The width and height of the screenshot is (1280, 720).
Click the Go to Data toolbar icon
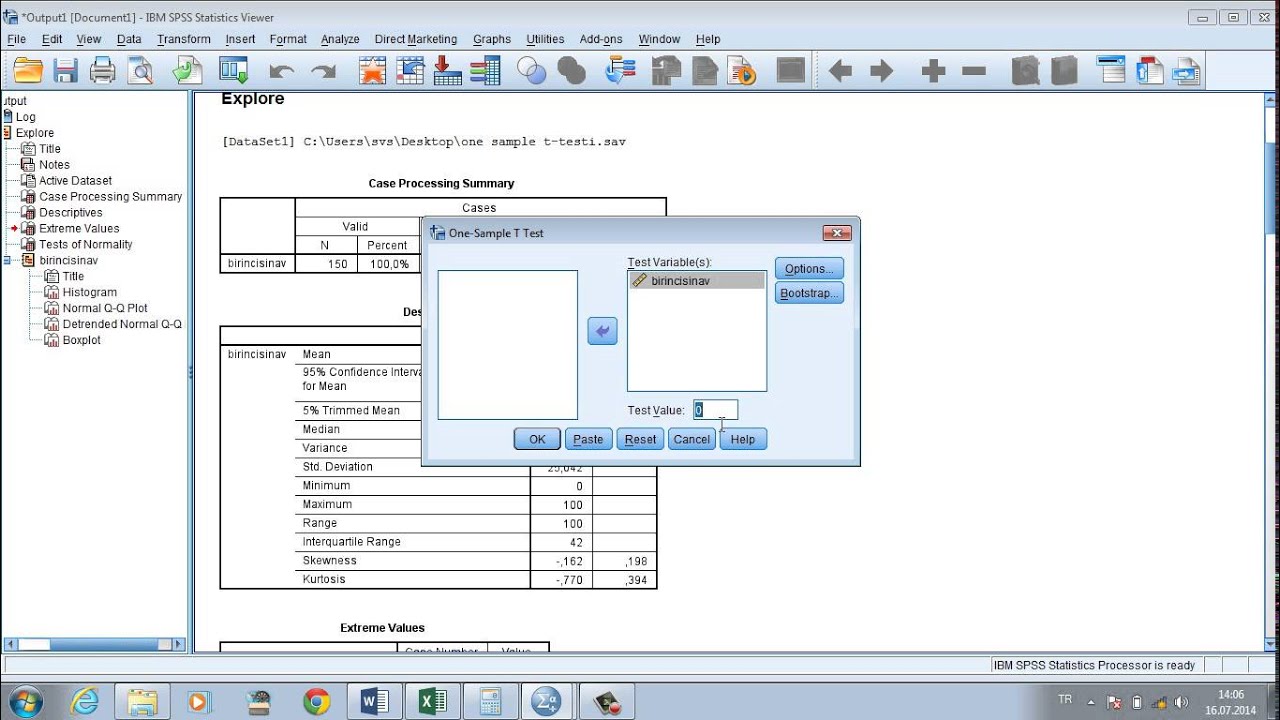pyautogui.click(x=372, y=71)
